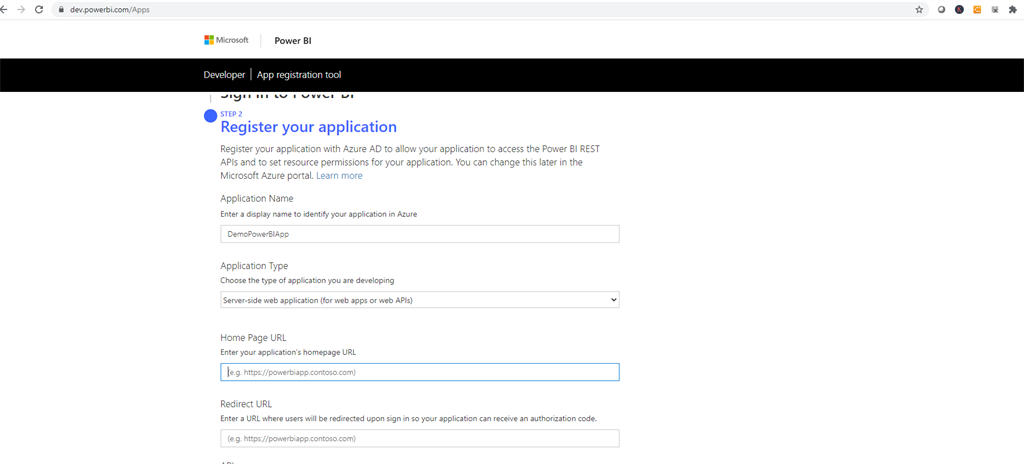Click the gray circle extension icon
The image size is (1024, 464).
[x=942, y=9]
